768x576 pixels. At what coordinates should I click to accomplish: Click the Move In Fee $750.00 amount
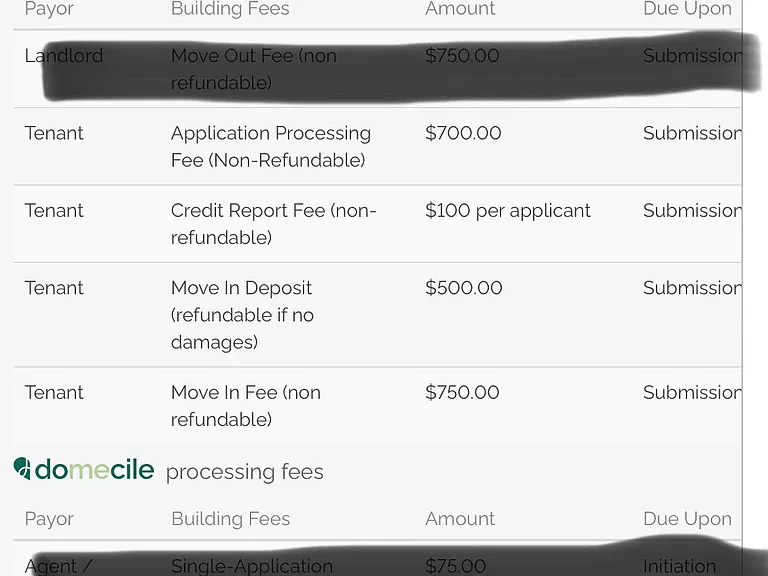pos(462,392)
